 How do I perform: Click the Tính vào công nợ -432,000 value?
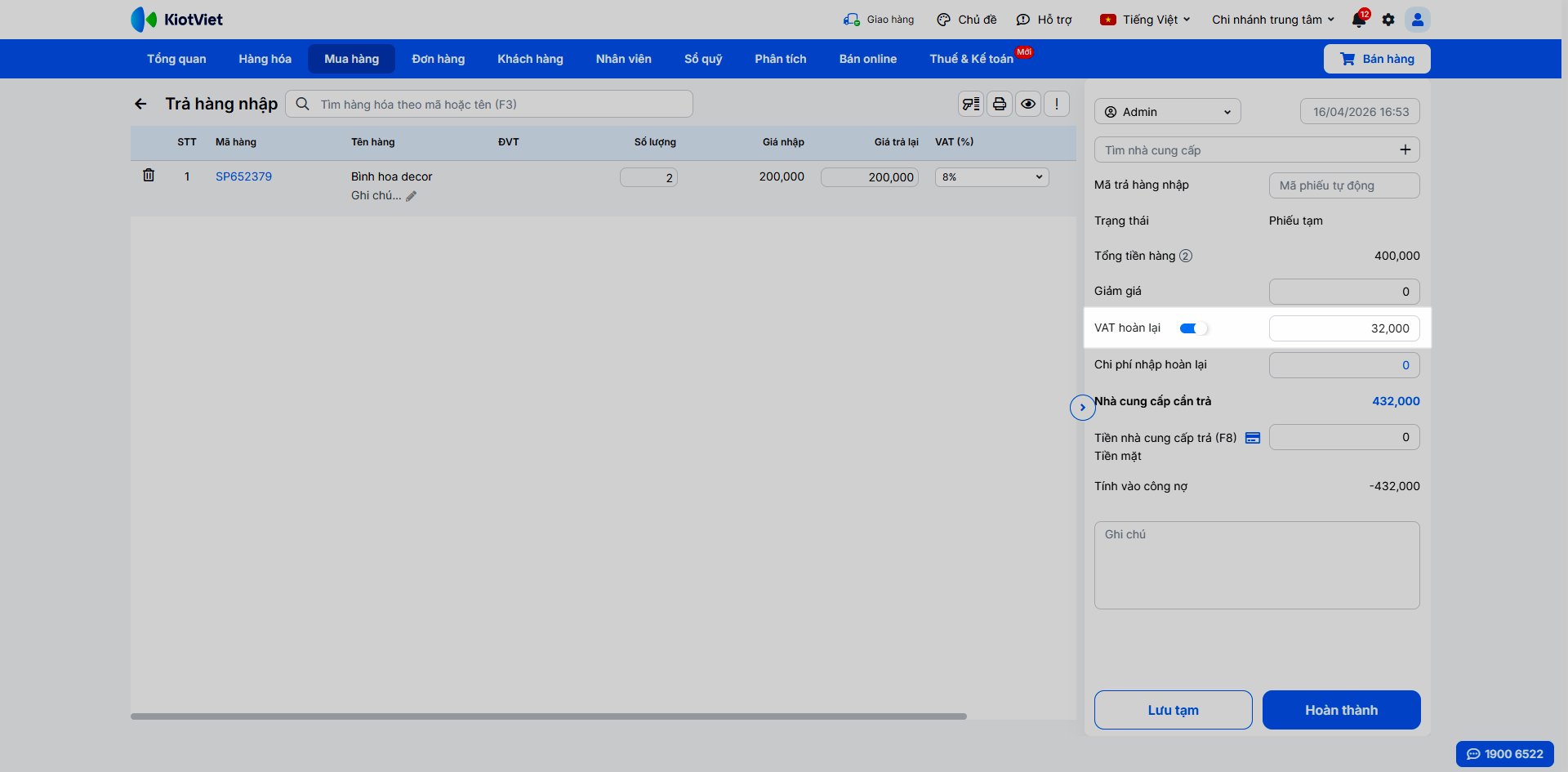pyautogui.click(x=1394, y=486)
